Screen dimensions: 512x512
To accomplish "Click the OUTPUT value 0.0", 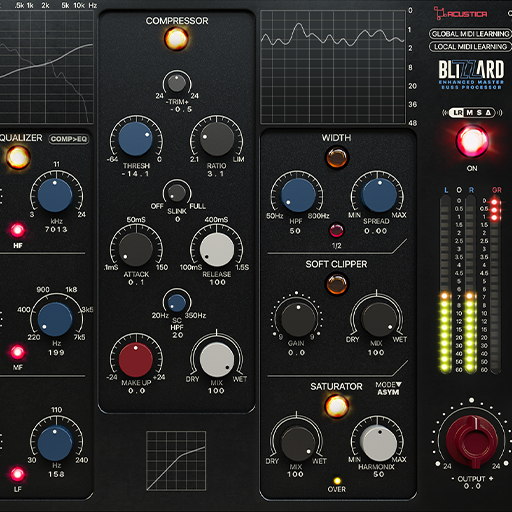I will (472, 486).
